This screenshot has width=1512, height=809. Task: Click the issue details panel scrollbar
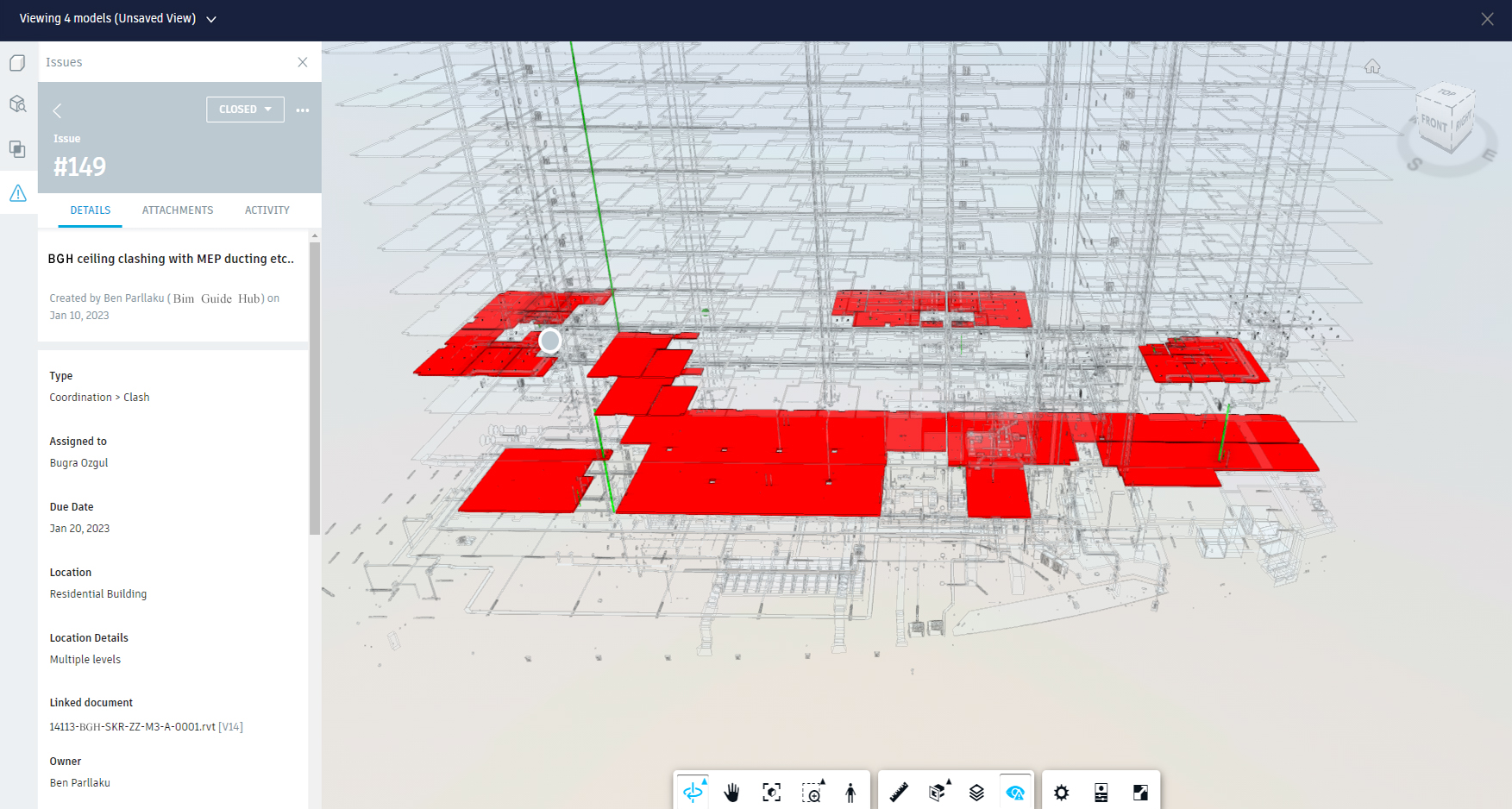click(315, 388)
